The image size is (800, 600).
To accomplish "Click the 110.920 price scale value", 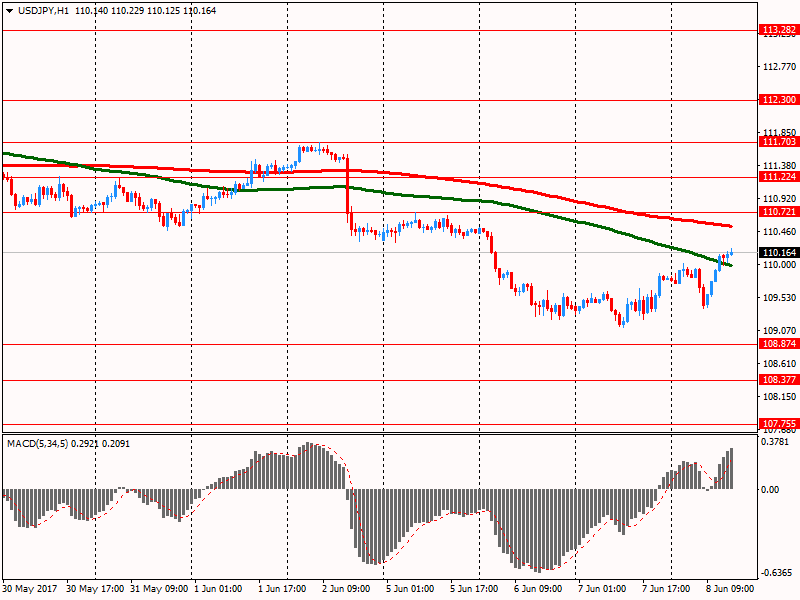I will pyautogui.click(x=779, y=198).
